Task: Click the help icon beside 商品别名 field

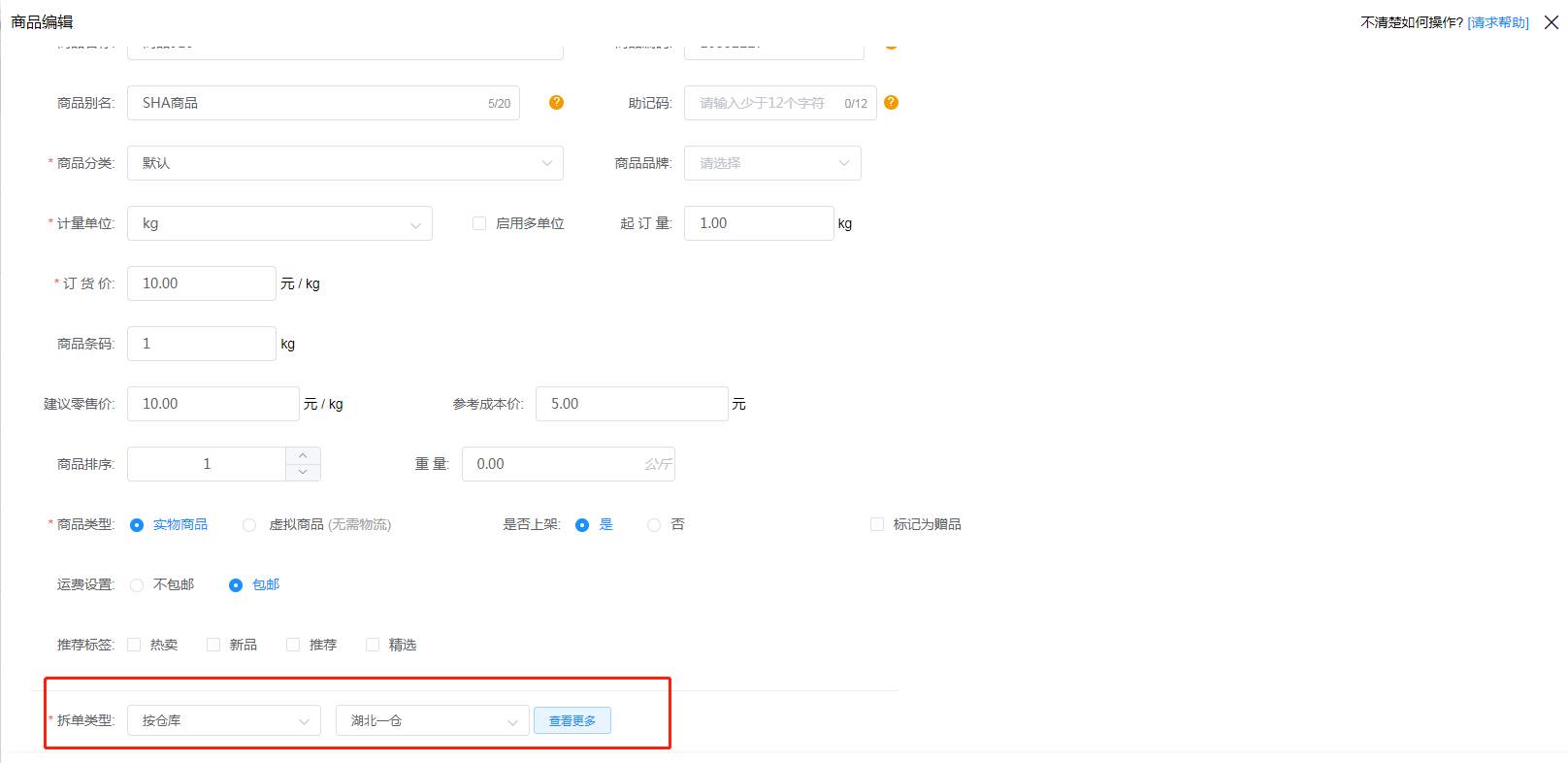Action: tap(556, 103)
